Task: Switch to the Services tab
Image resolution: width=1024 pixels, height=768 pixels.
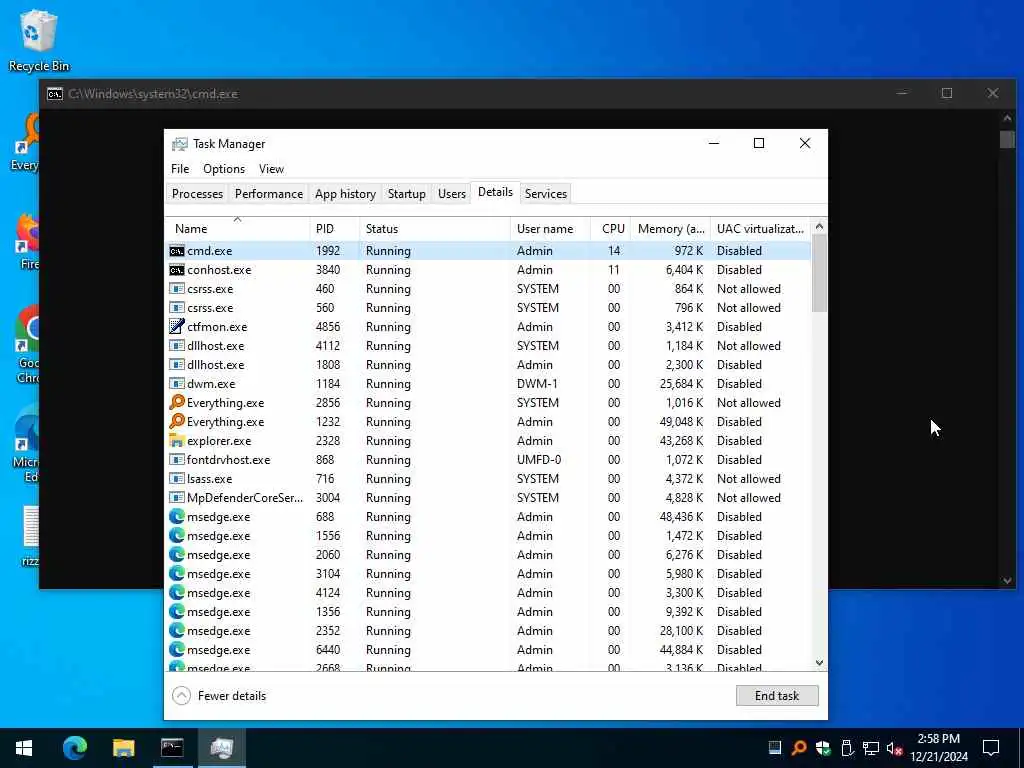Action: tap(545, 194)
